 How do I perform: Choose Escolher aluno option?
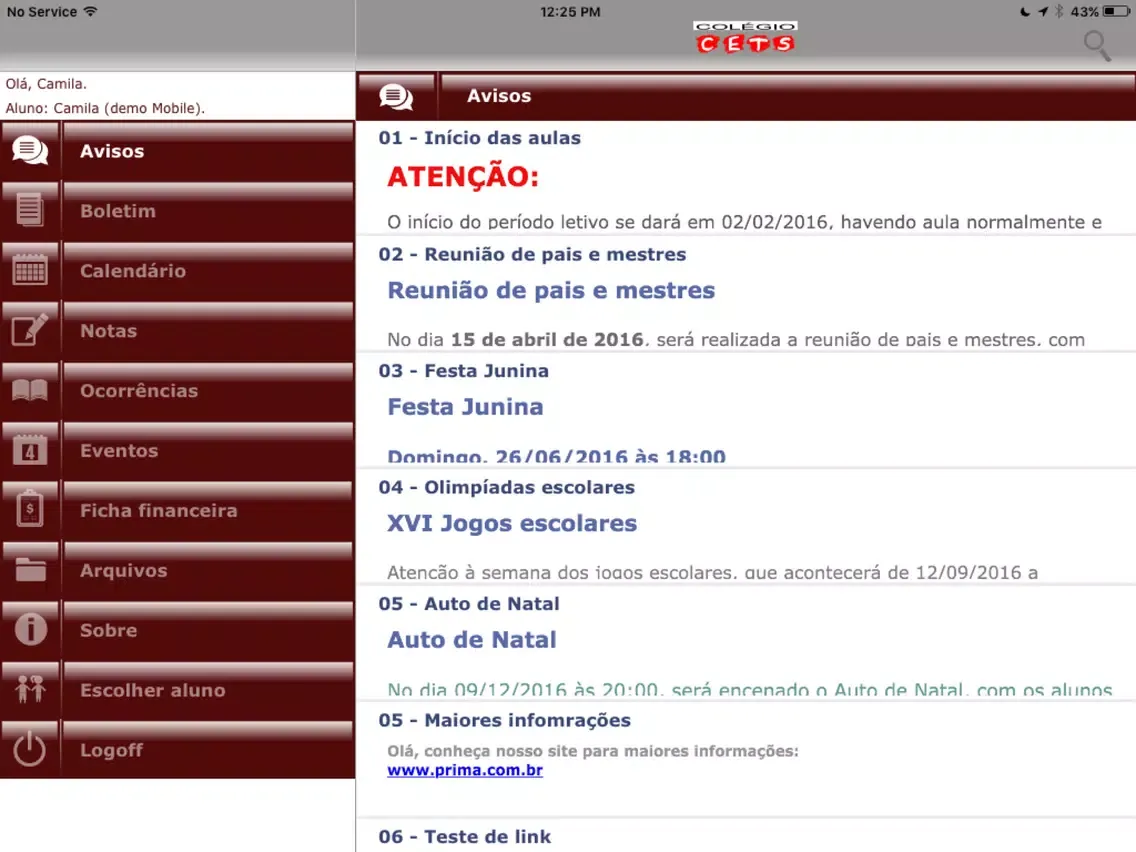coord(178,690)
